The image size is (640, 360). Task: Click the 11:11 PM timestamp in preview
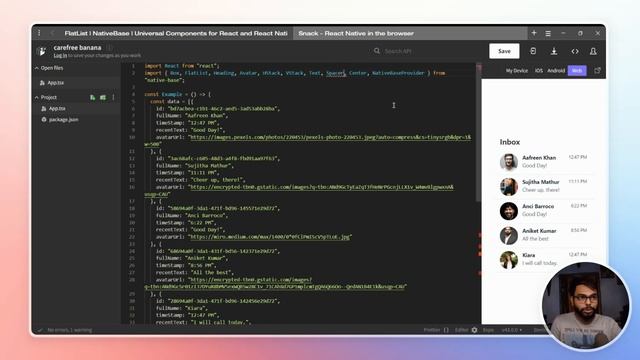point(578,181)
